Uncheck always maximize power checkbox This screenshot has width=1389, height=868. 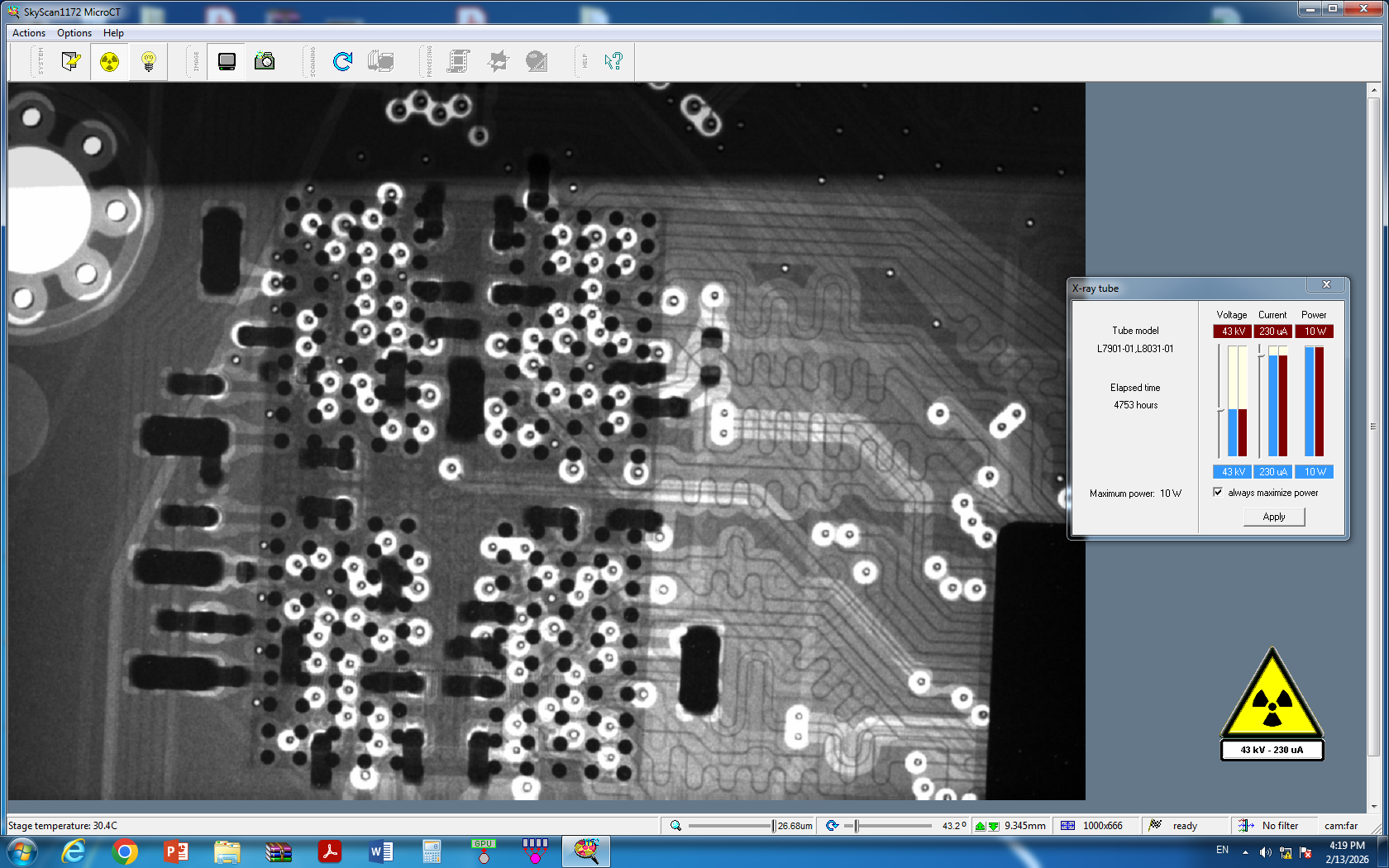(x=1218, y=492)
